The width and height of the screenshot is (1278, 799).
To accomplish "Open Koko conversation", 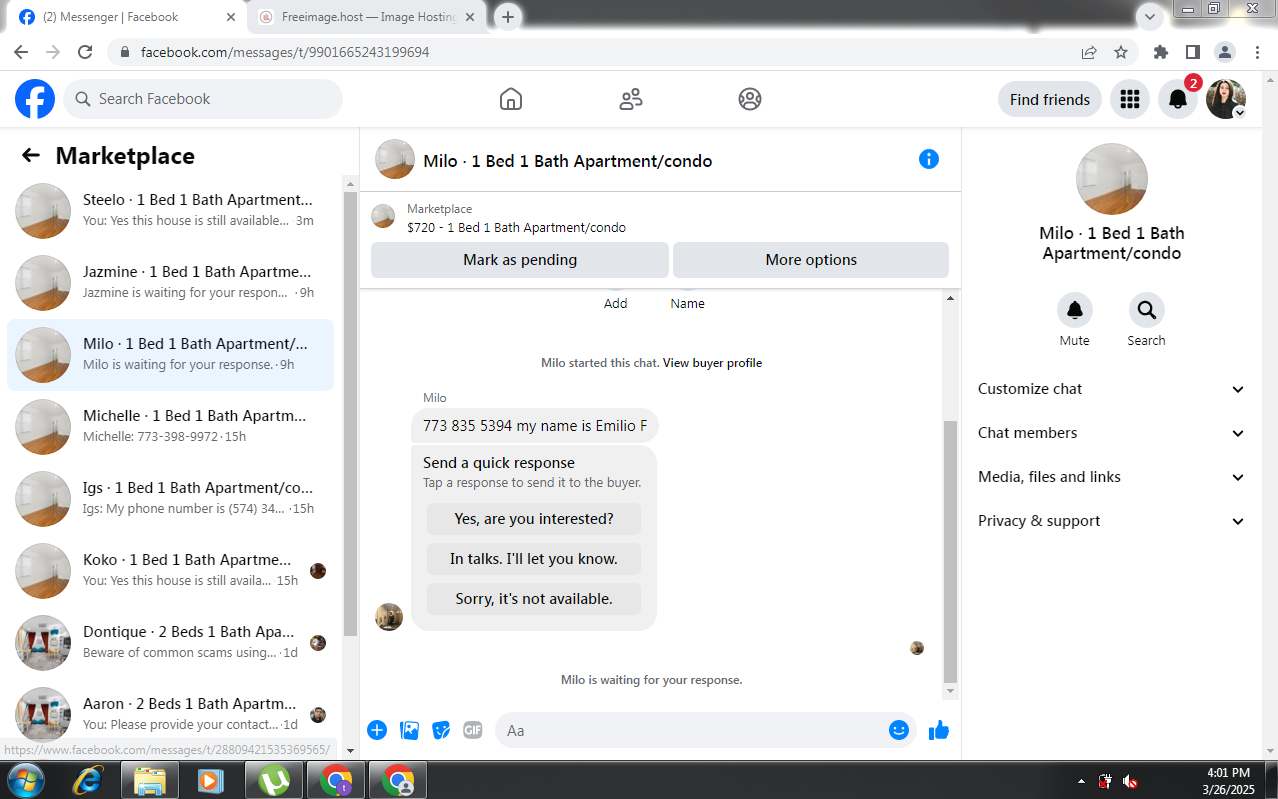I will click(171, 571).
